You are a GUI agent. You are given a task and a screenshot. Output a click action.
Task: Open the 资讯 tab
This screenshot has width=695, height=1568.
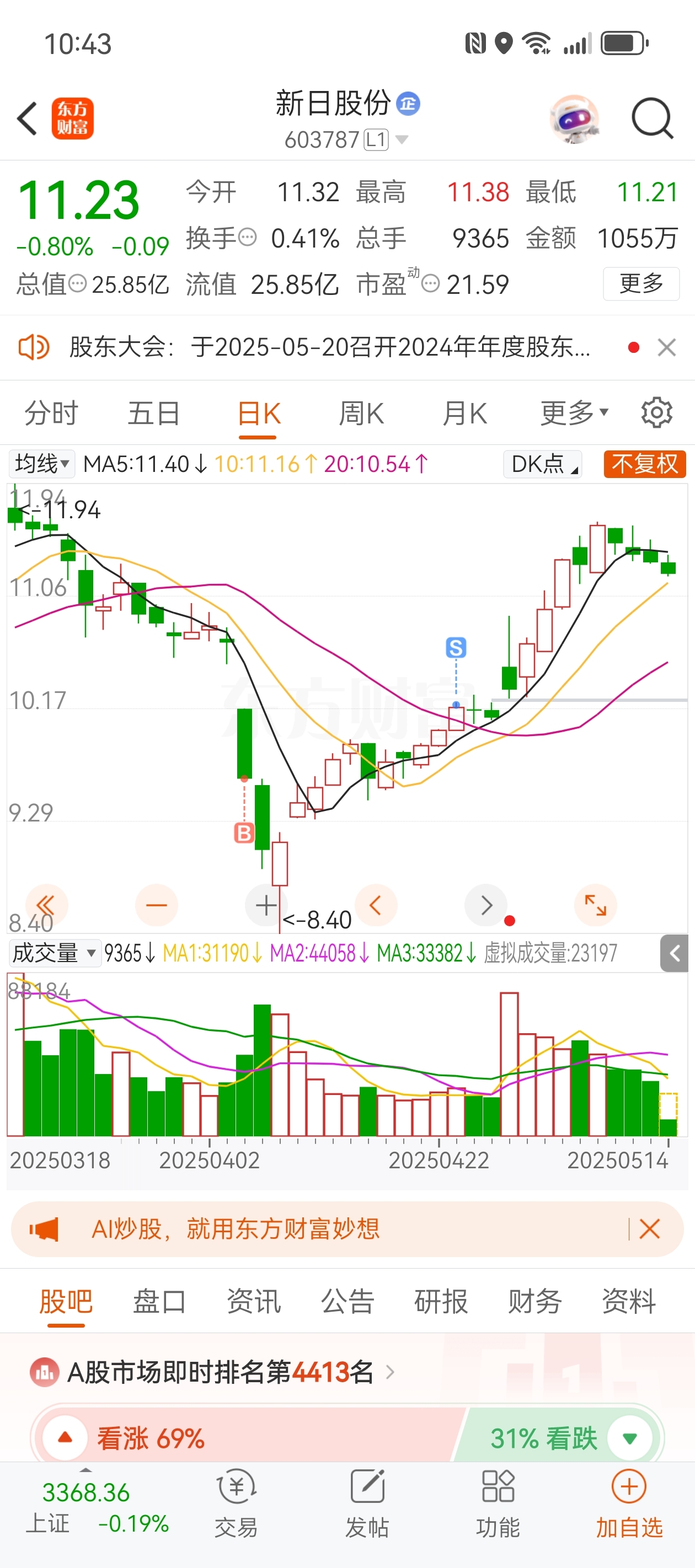tap(253, 1301)
